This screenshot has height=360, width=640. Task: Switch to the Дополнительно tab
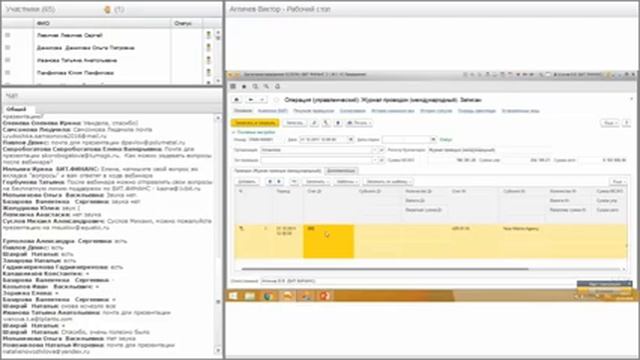341,171
